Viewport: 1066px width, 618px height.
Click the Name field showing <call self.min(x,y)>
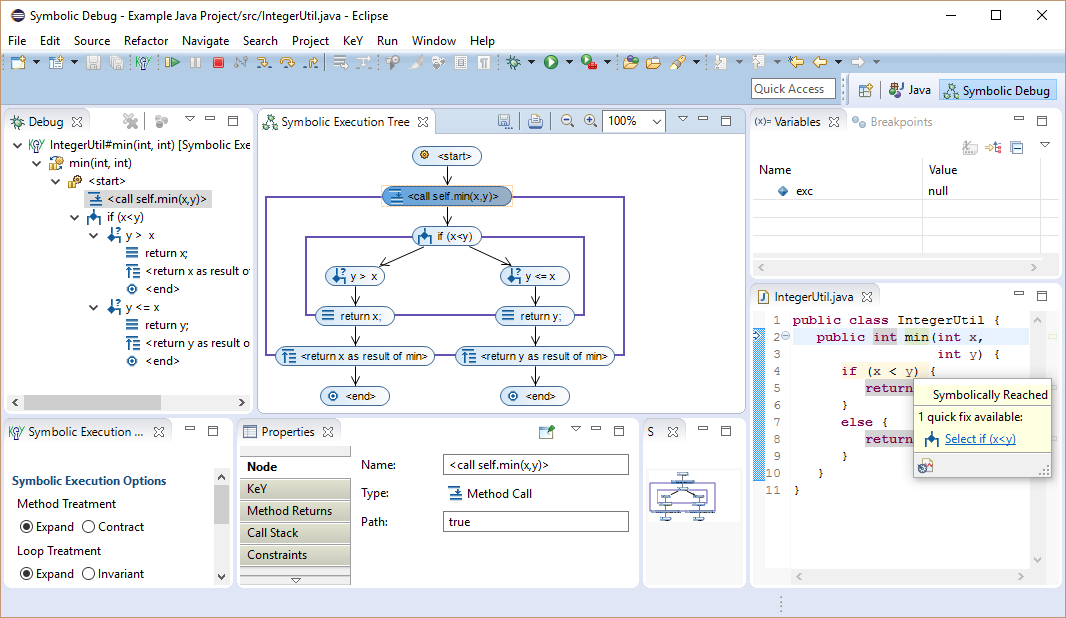pos(536,465)
